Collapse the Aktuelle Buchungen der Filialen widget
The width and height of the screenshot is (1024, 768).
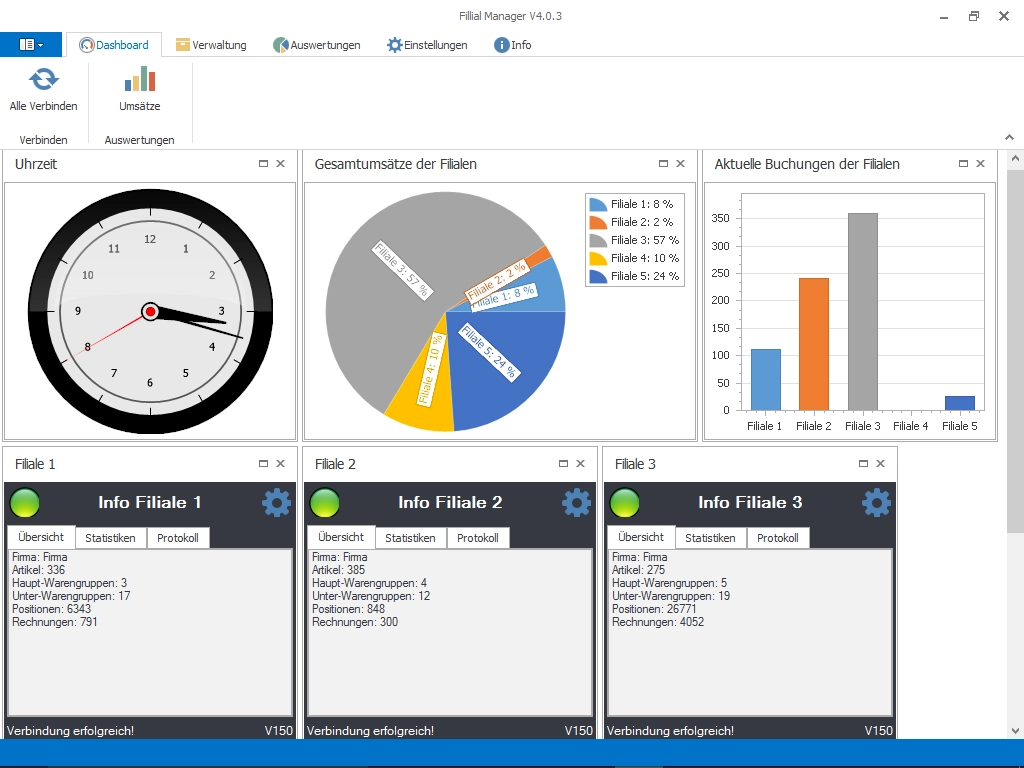click(961, 163)
